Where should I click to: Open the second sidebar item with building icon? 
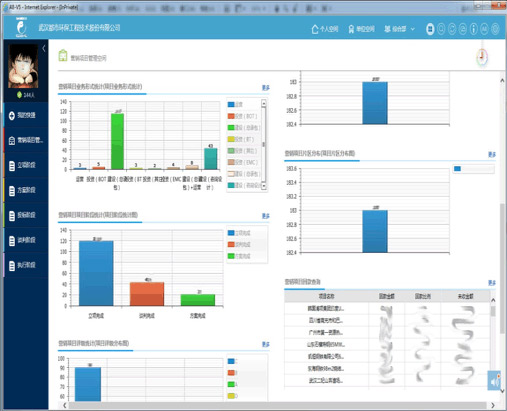click(x=26, y=140)
